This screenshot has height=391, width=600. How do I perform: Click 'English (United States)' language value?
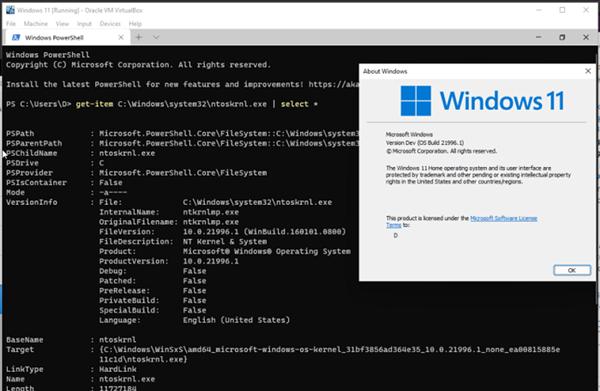236,320
